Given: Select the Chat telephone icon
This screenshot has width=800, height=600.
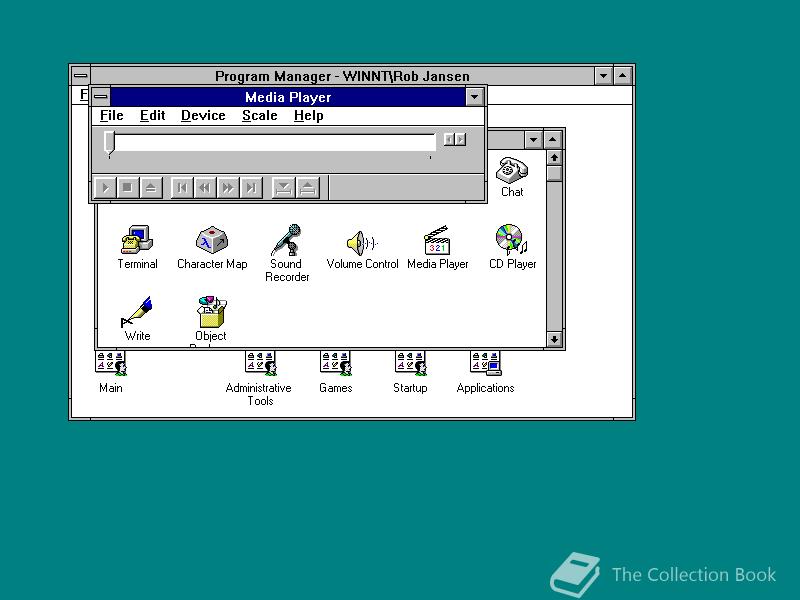Looking at the screenshot, I should click(512, 170).
